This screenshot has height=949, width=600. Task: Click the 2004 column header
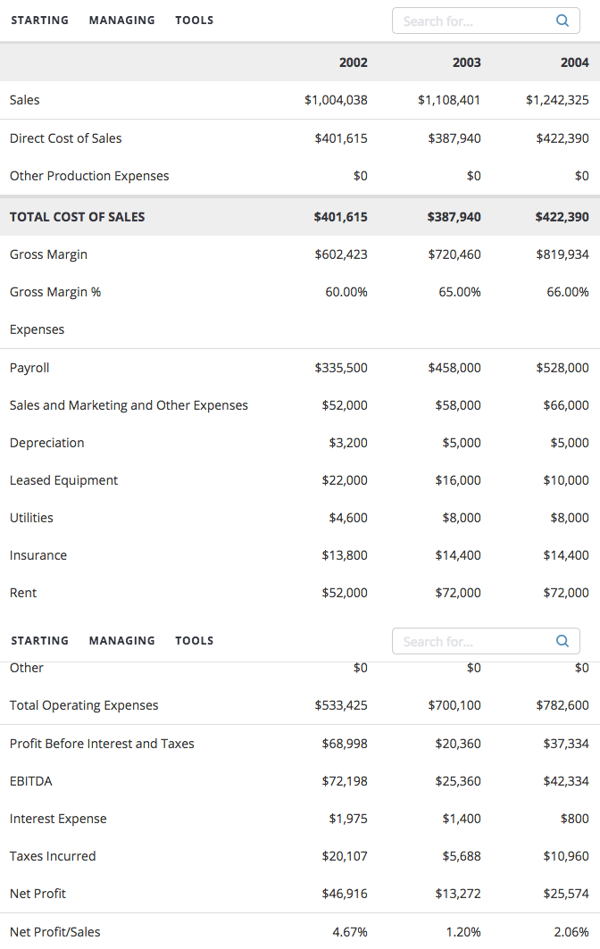(x=574, y=62)
